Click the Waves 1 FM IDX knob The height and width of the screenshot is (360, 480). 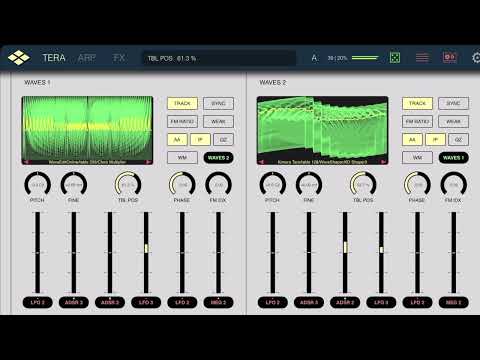[218, 184]
